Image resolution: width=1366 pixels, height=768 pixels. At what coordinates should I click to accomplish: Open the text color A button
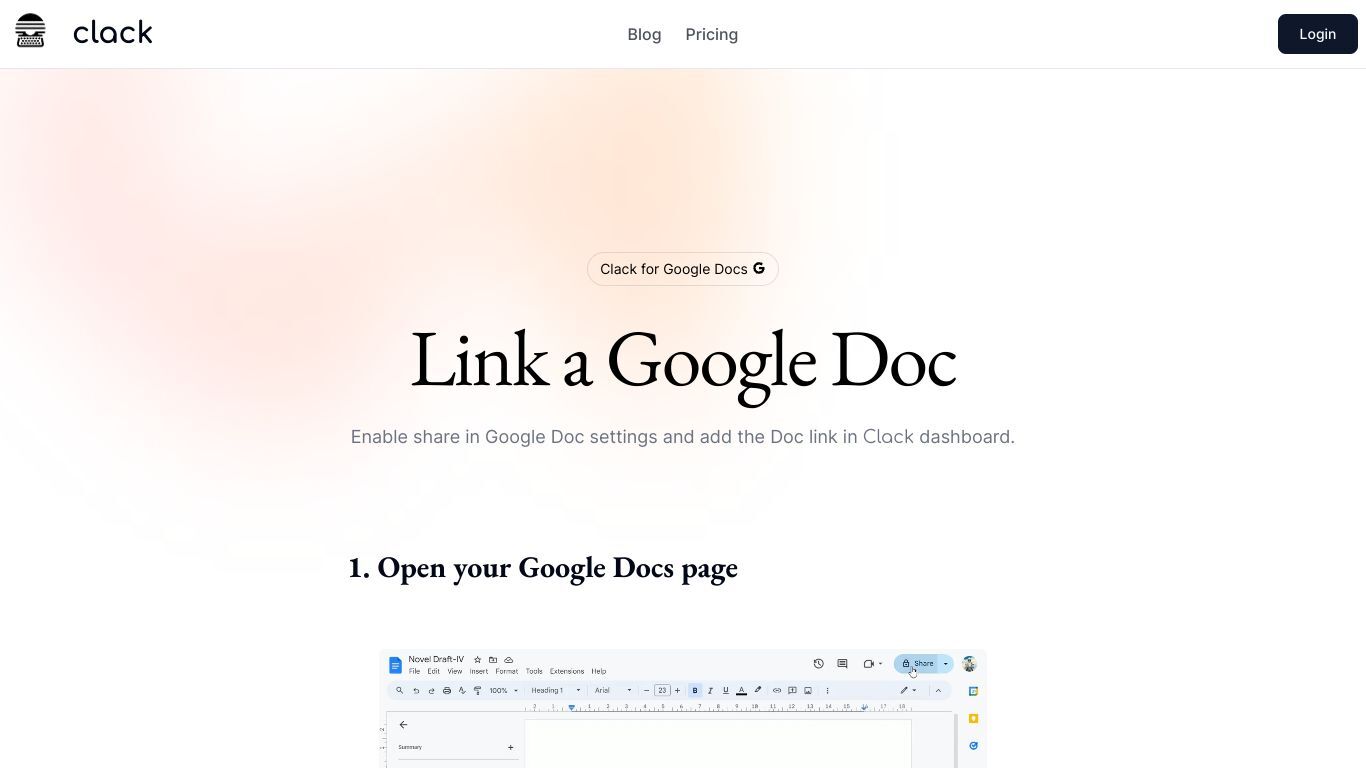pos(741,691)
